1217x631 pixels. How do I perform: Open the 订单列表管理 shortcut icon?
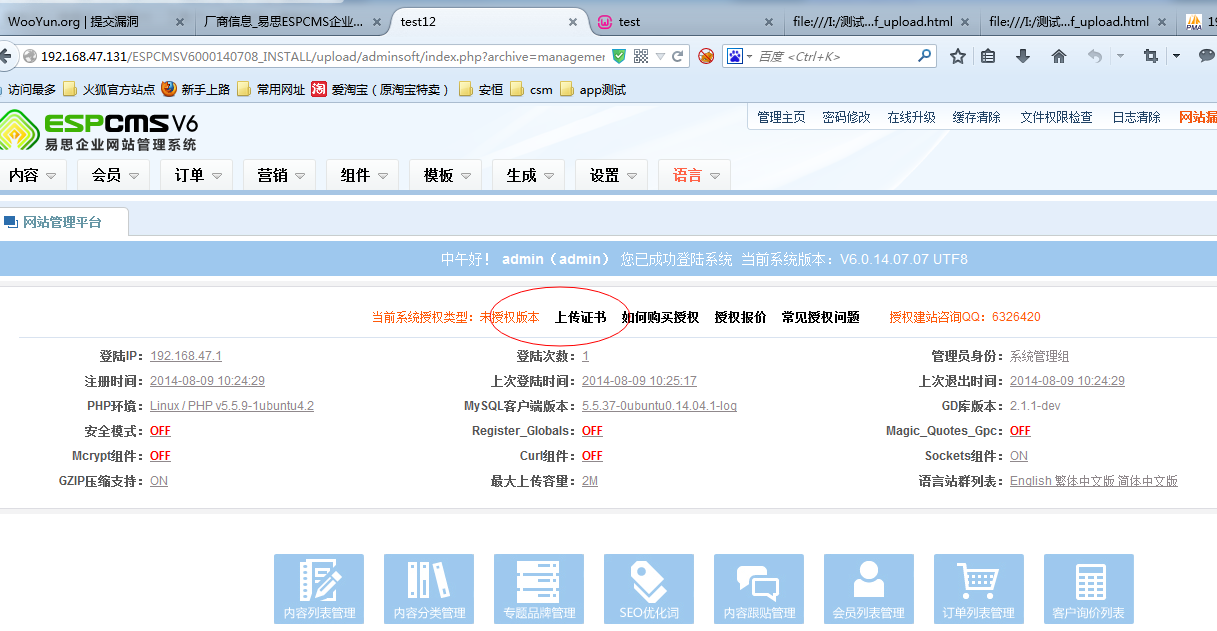pos(979,589)
